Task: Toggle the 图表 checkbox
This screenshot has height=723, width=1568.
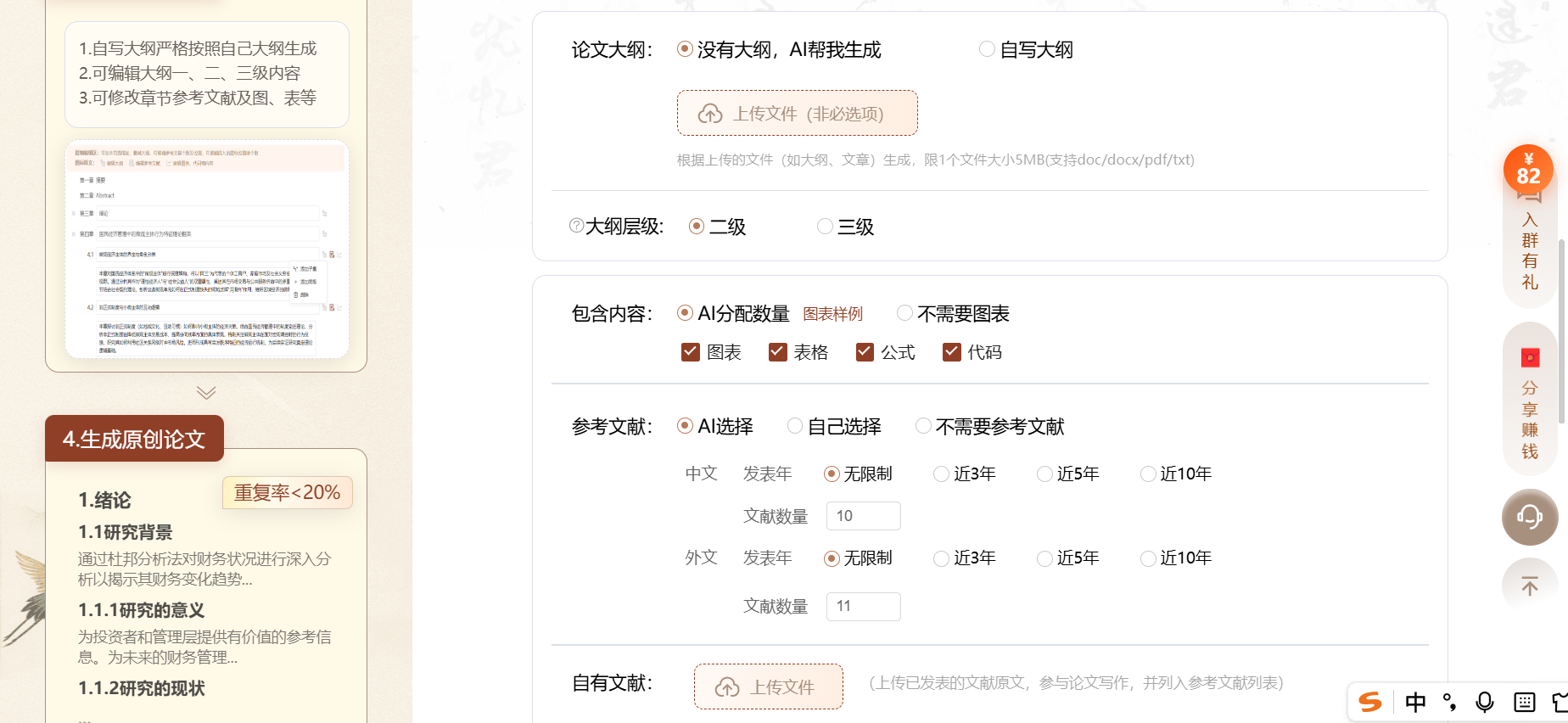Action: coord(691,352)
